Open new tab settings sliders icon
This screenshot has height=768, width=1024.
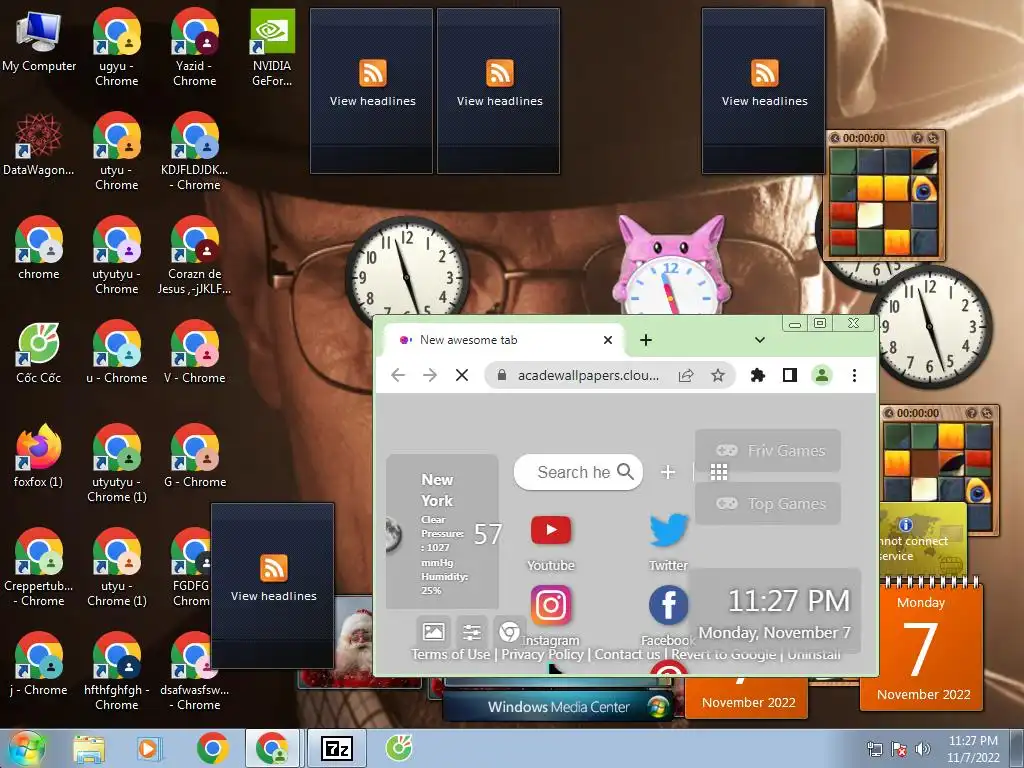(472, 632)
